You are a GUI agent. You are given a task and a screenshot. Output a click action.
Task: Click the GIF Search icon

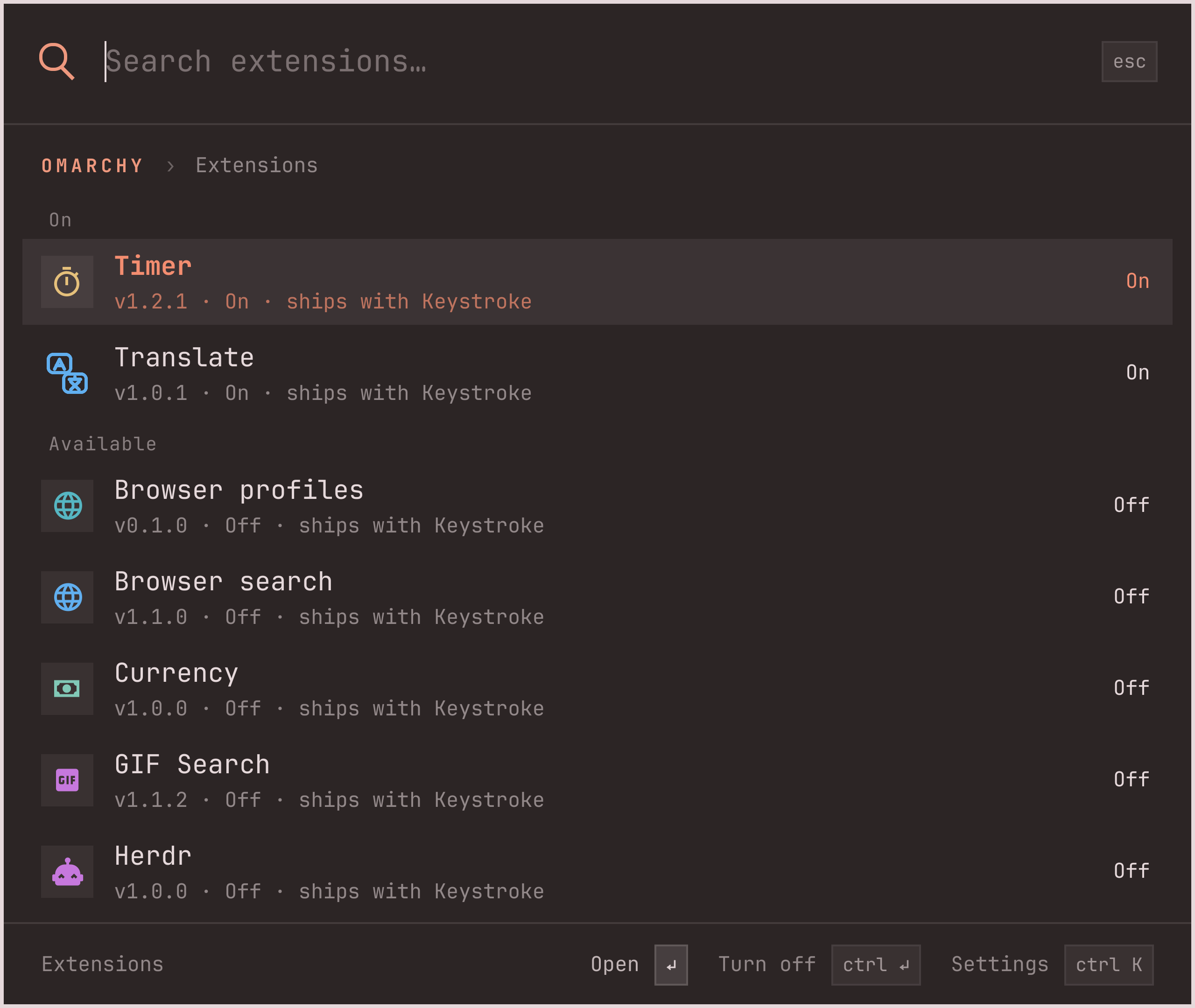click(67, 780)
